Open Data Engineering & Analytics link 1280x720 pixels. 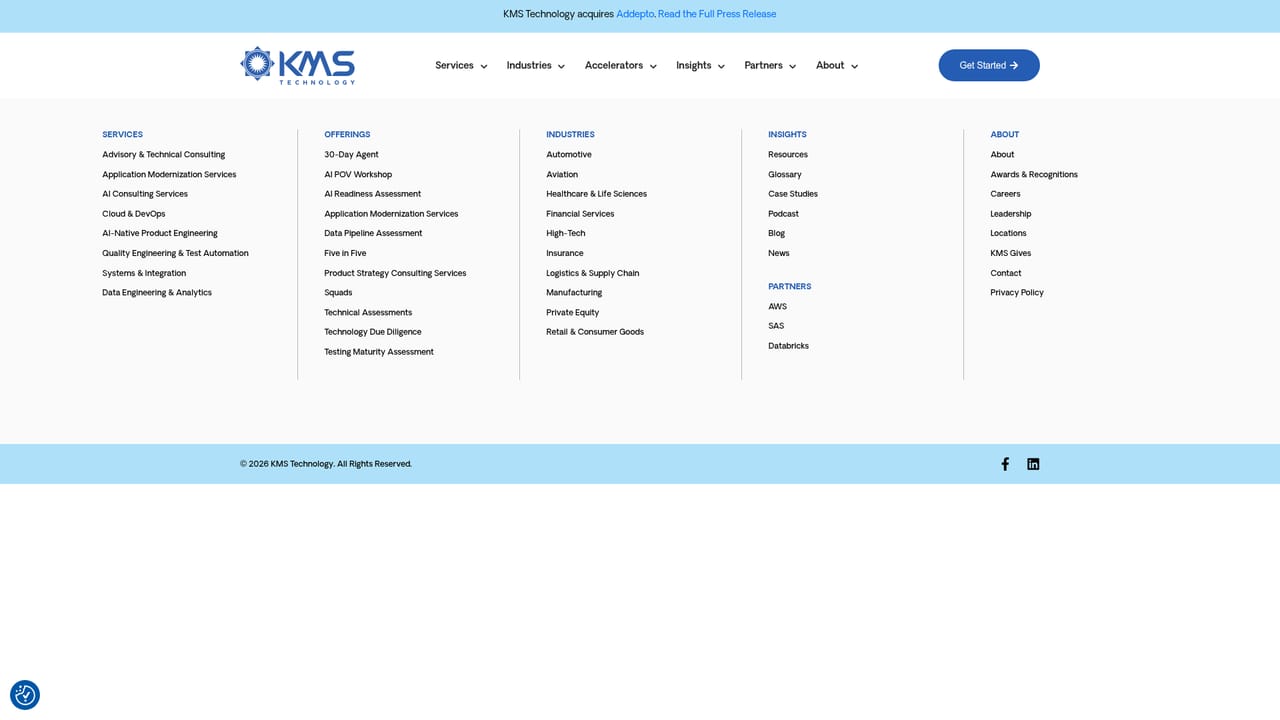tap(157, 293)
